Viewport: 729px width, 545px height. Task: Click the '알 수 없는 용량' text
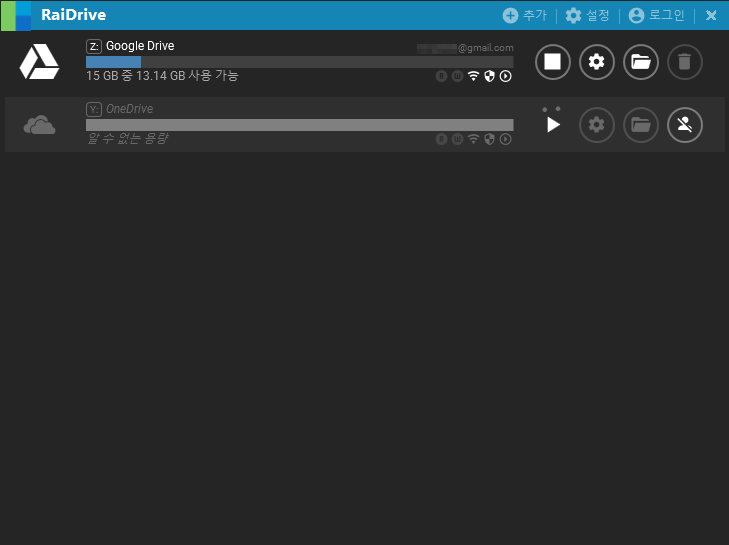tap(128, 139)
